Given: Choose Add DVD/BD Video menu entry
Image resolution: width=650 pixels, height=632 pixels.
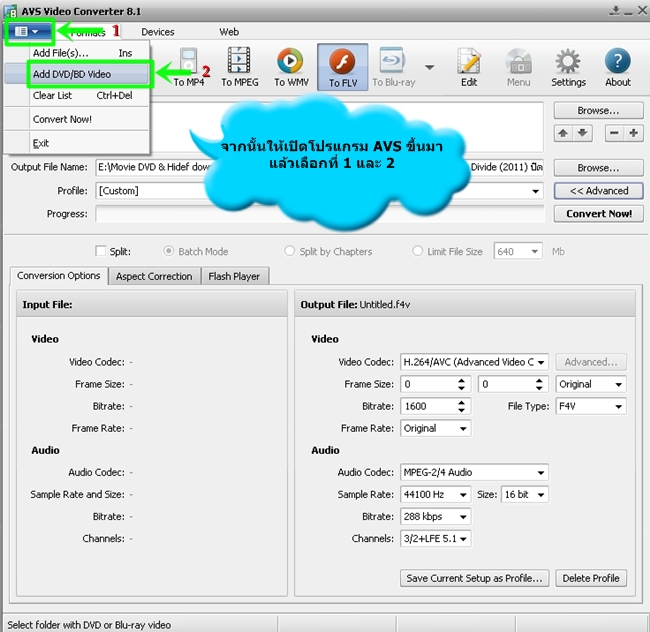Looking at the screenshot, I should tap(77, 74).
